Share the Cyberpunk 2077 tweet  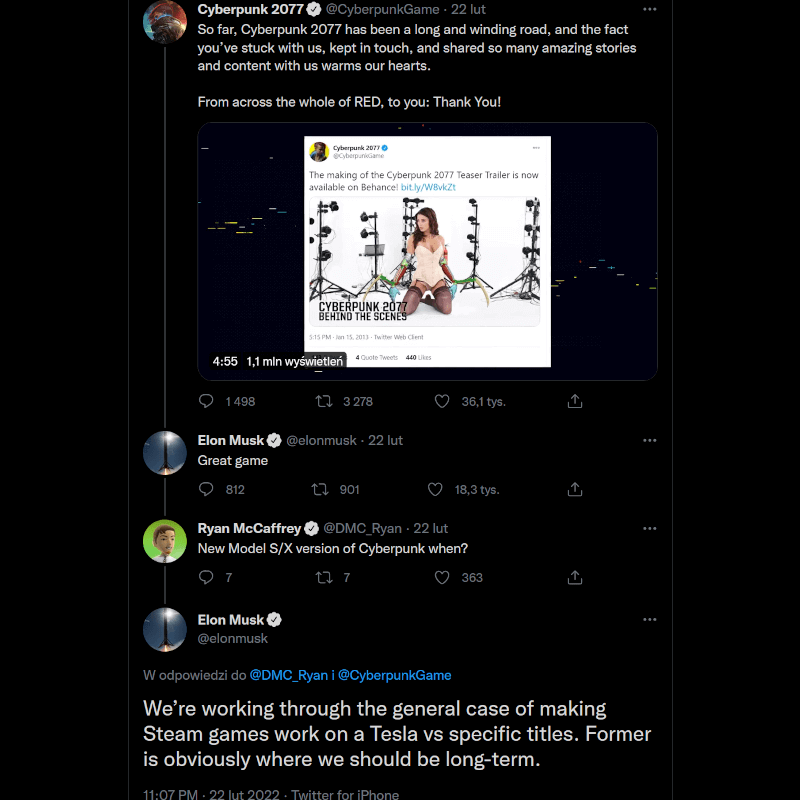click(x=575, y=400)
